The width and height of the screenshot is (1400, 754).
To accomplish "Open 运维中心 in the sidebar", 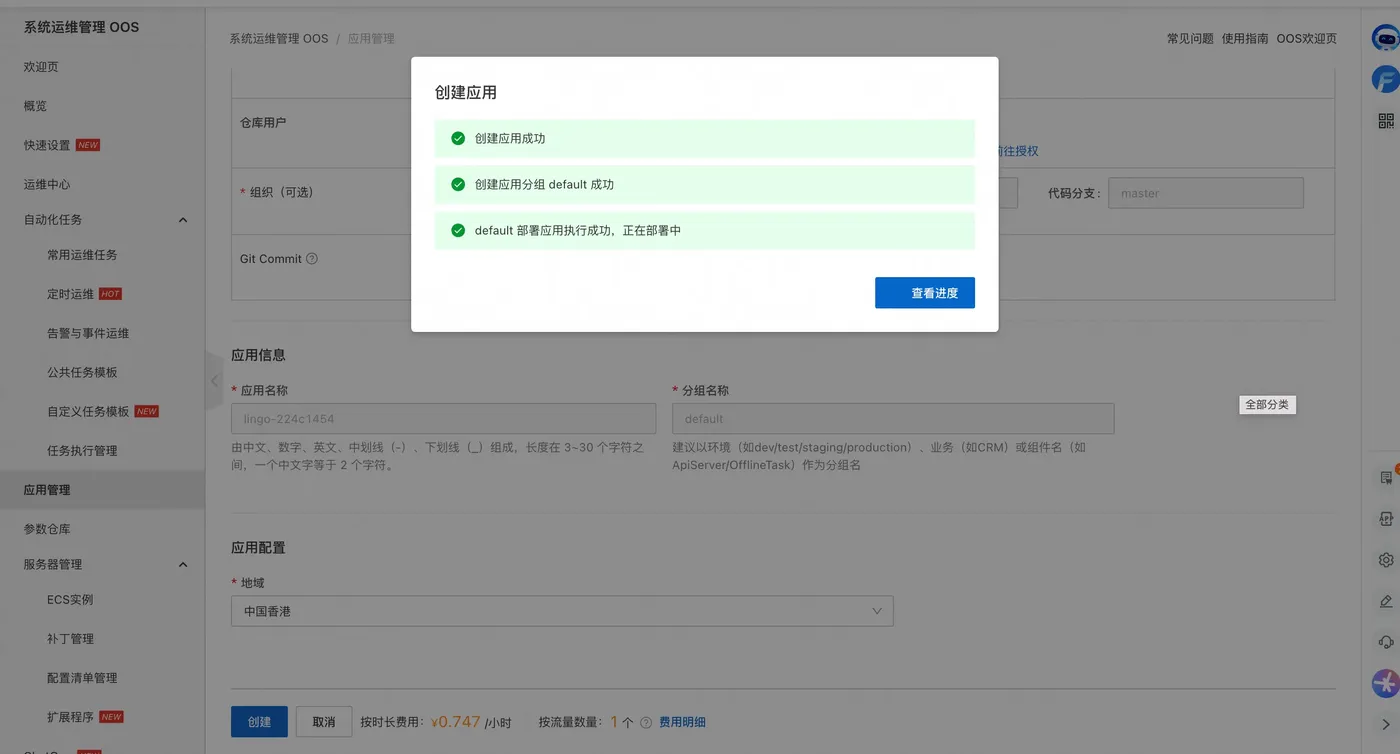I will 47,185.
